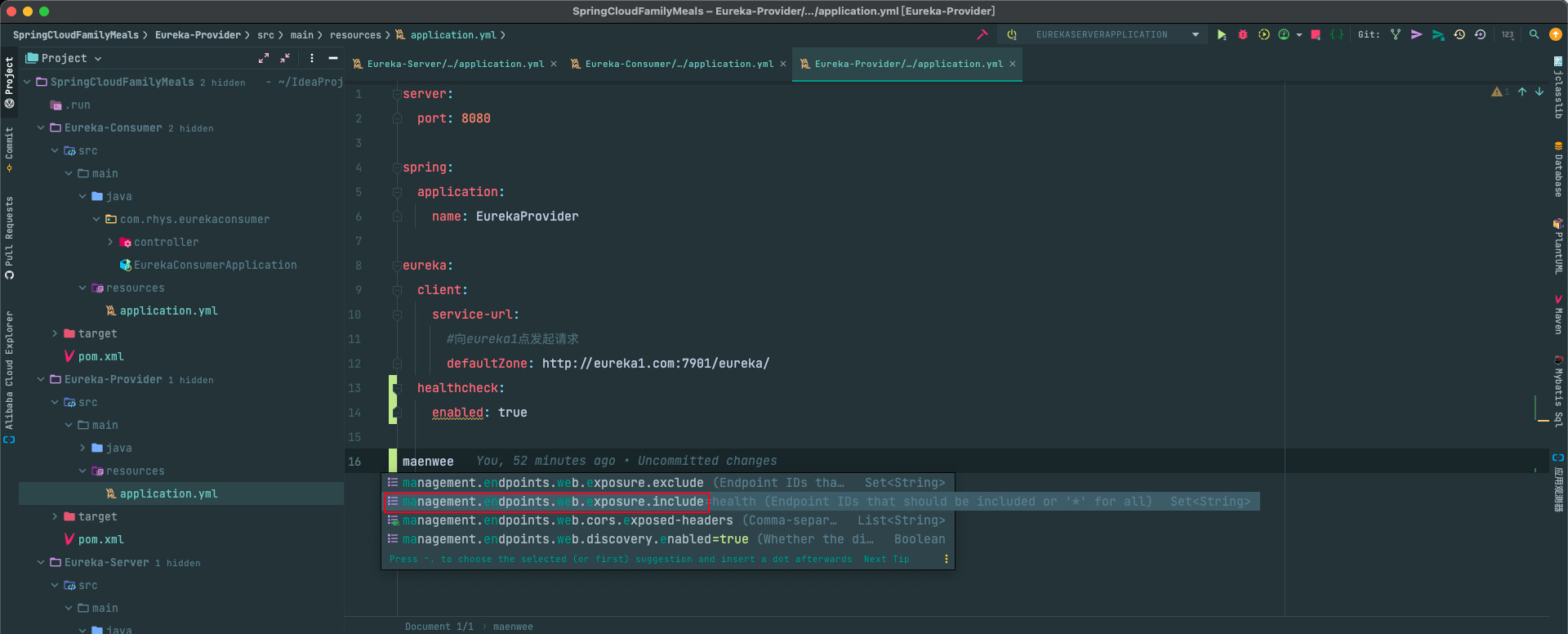Expand the target folder under Eureka-Consumer
This screenshot has width=1568, height=634.
click(55, 333)
